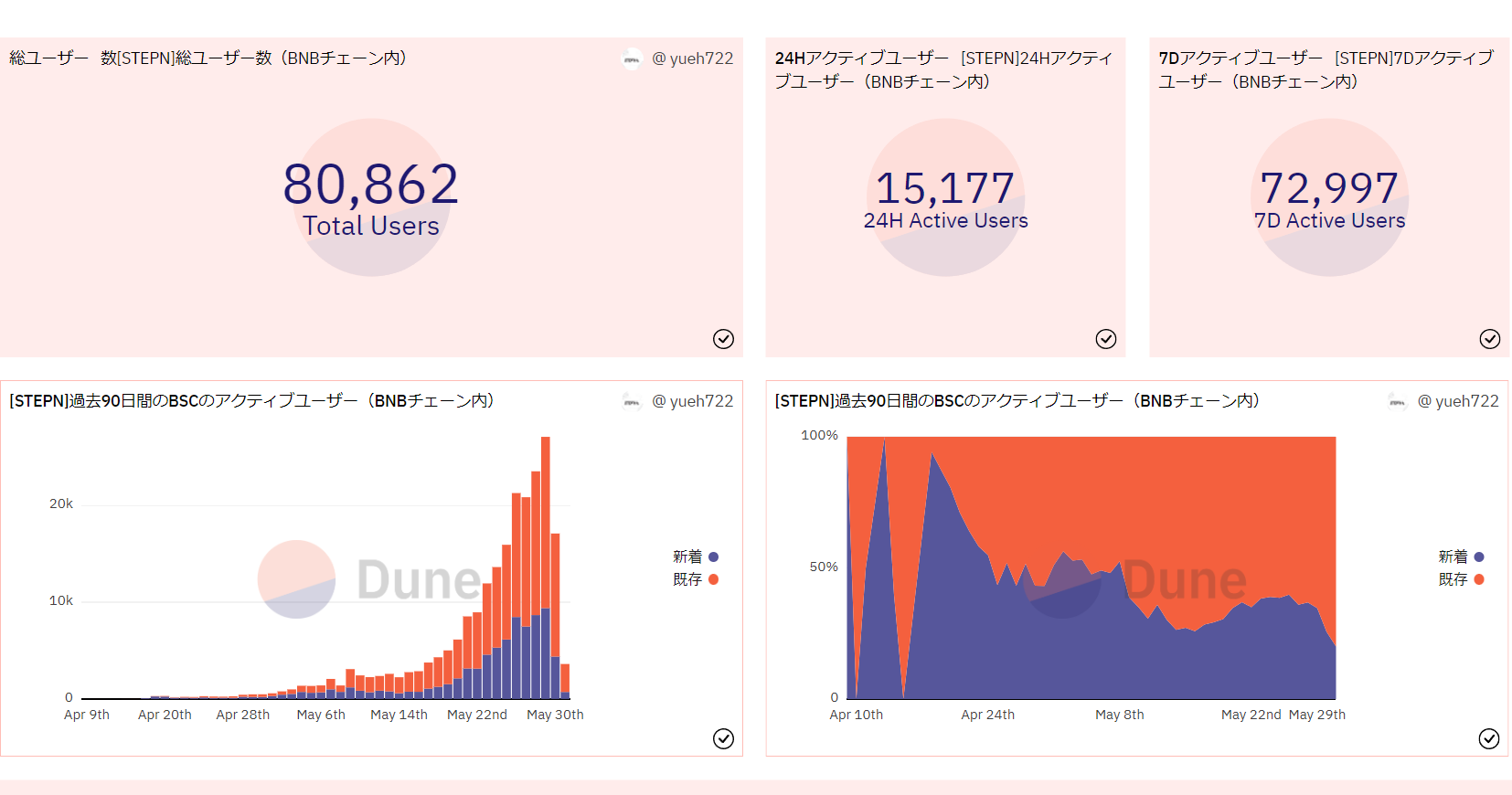Image resolution: width=1512 pixels, height=795 pixels.
Task: Click the 20k y-axis label
Action: click(61, 503)
